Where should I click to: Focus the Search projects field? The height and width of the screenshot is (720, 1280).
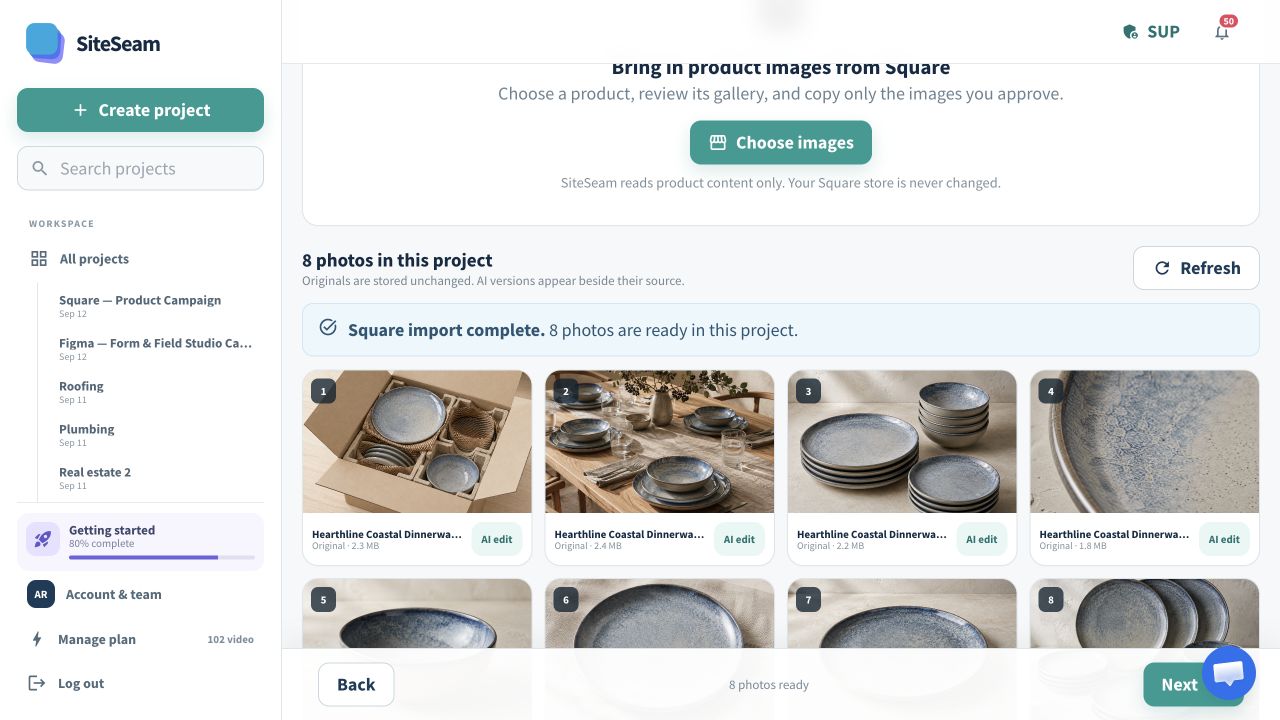[140, 169]
